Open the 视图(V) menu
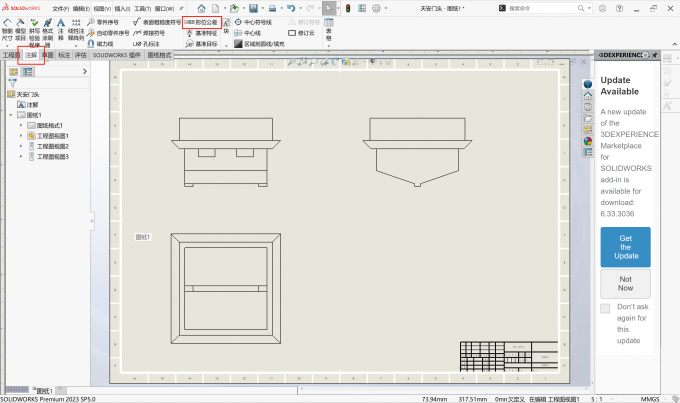The width and height of the screenshot is (680, 403). coord(102,9)
